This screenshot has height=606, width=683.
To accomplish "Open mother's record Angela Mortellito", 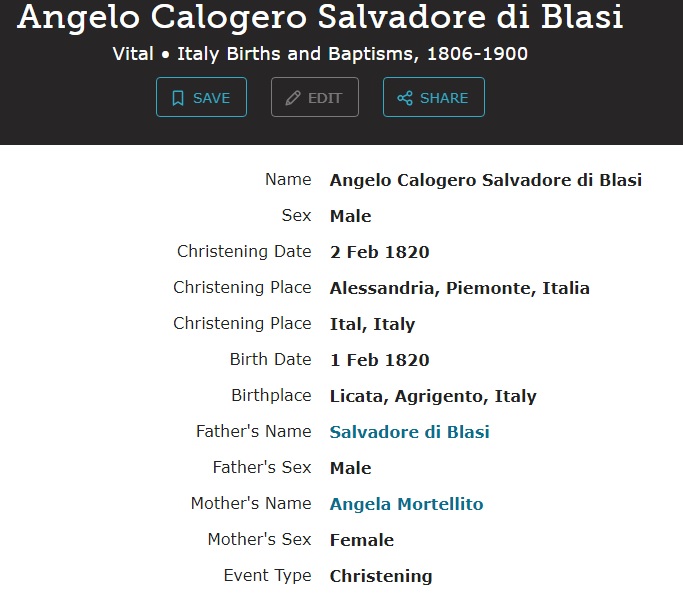I will pyautogui.click(x=406, y=504).
